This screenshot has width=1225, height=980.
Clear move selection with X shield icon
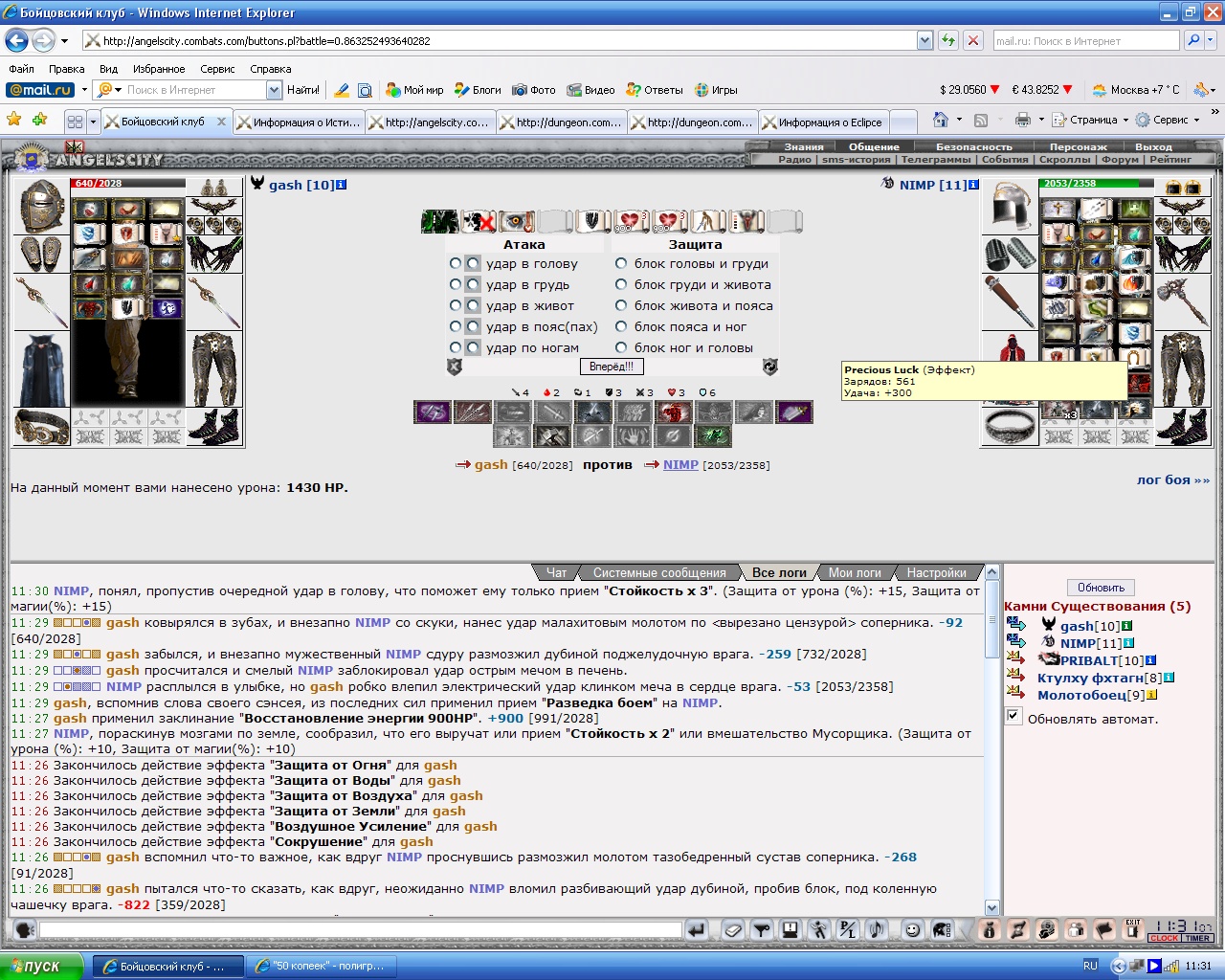pyautogui.click(x=455, y=367)
